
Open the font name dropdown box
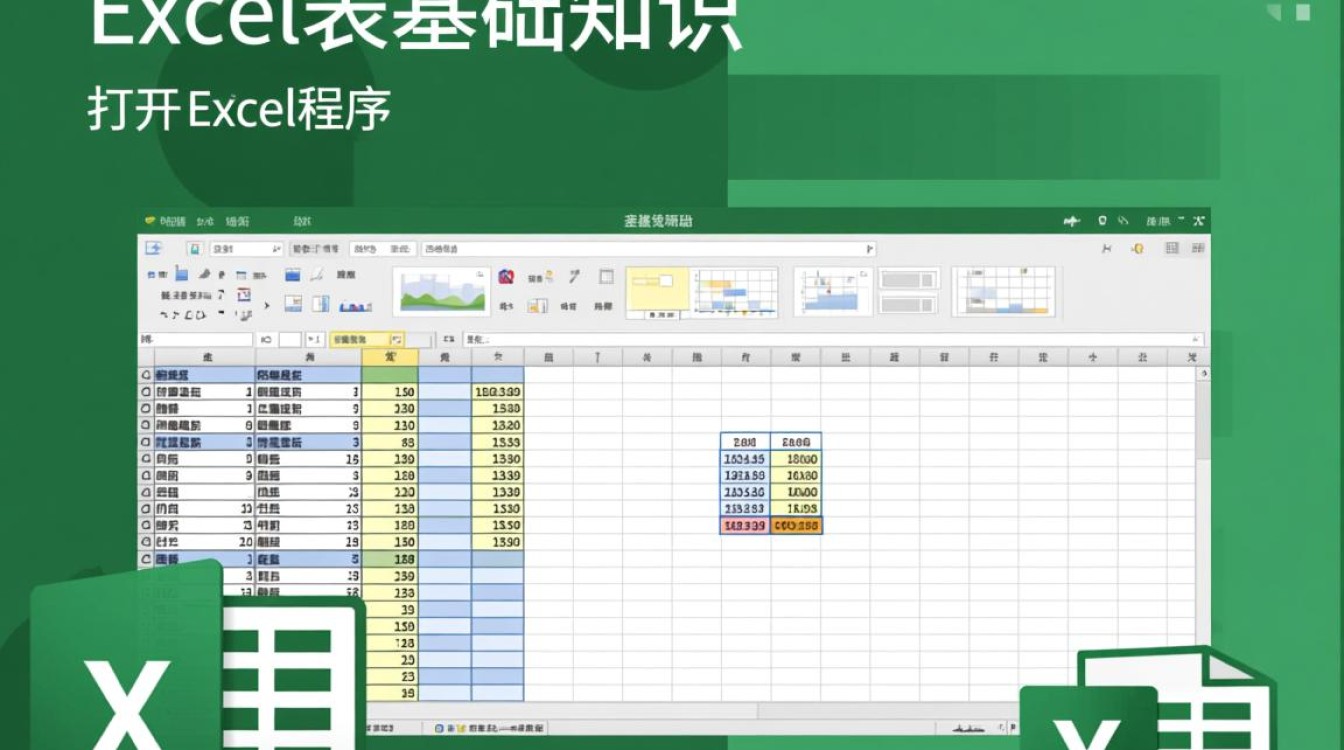click(x=247, y=249)
